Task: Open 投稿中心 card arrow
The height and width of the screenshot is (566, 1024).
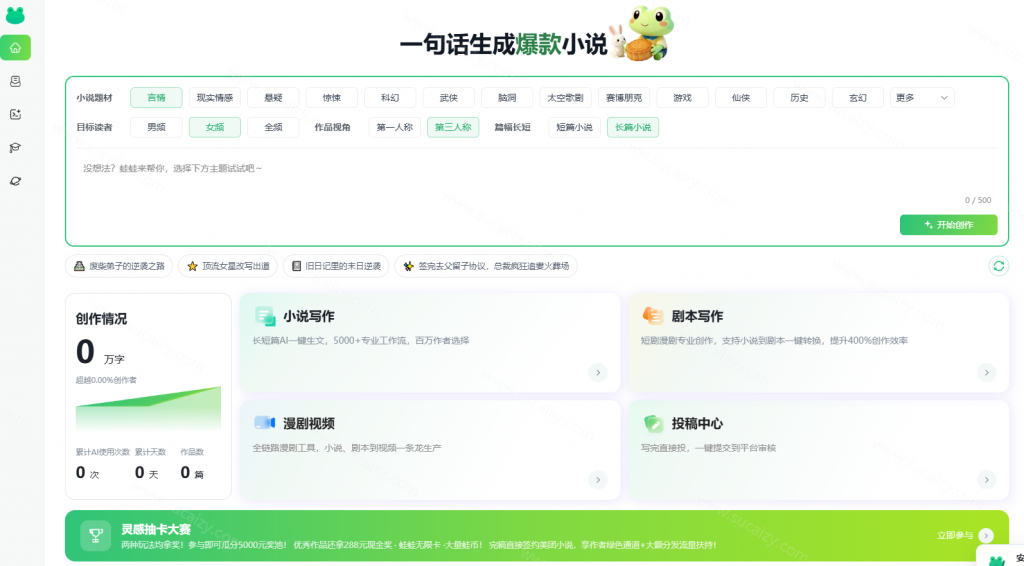Action: pyautogui.click(x=986, y=480)
